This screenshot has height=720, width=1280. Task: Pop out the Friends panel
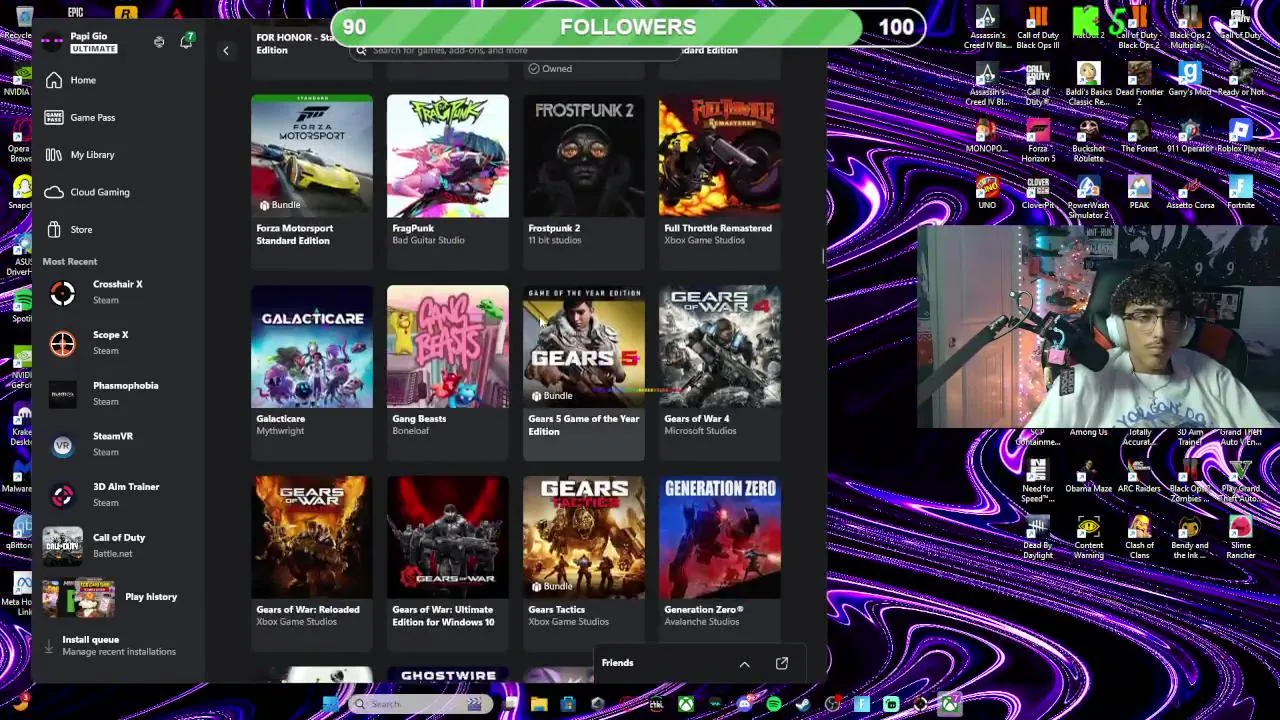pyautogui.click(x=782, y=663)
